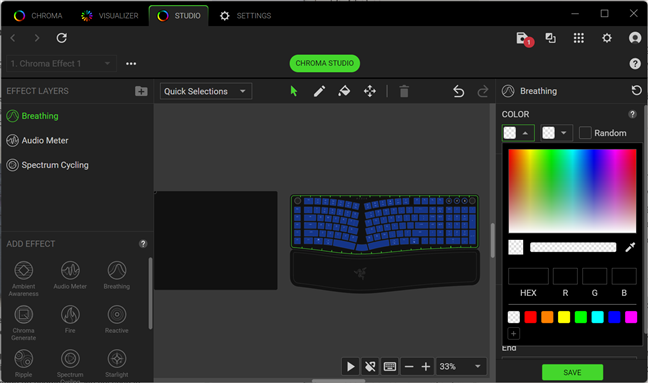The image size is (648, 383).
Task: Pick the red preset swatch
Action: click(530, 317)
